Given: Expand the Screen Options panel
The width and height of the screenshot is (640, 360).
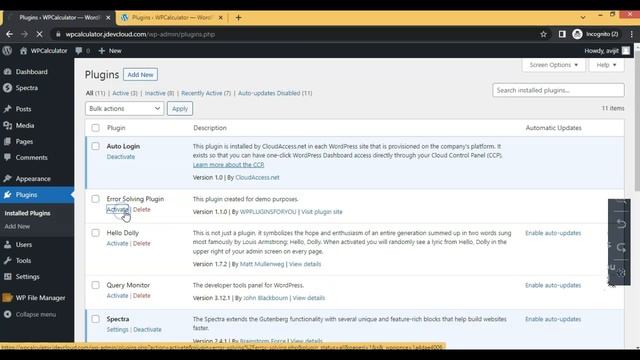Looking at the screenshot, I should pyautogui.click(x=553, y=65).
